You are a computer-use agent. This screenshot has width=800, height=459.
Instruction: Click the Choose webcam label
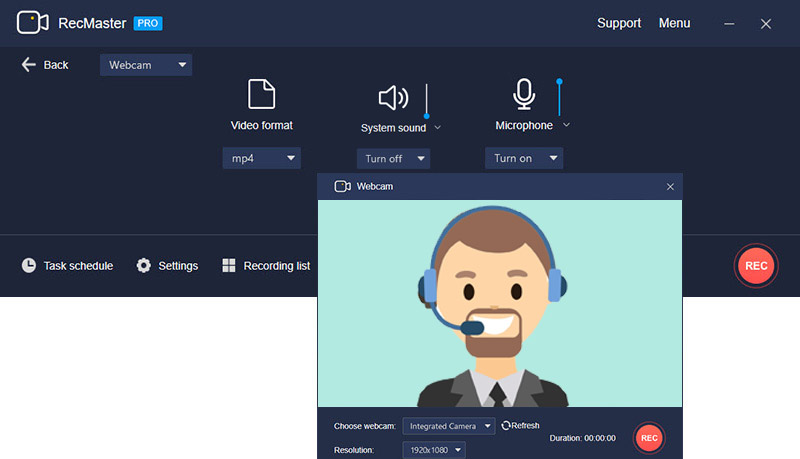365,426
